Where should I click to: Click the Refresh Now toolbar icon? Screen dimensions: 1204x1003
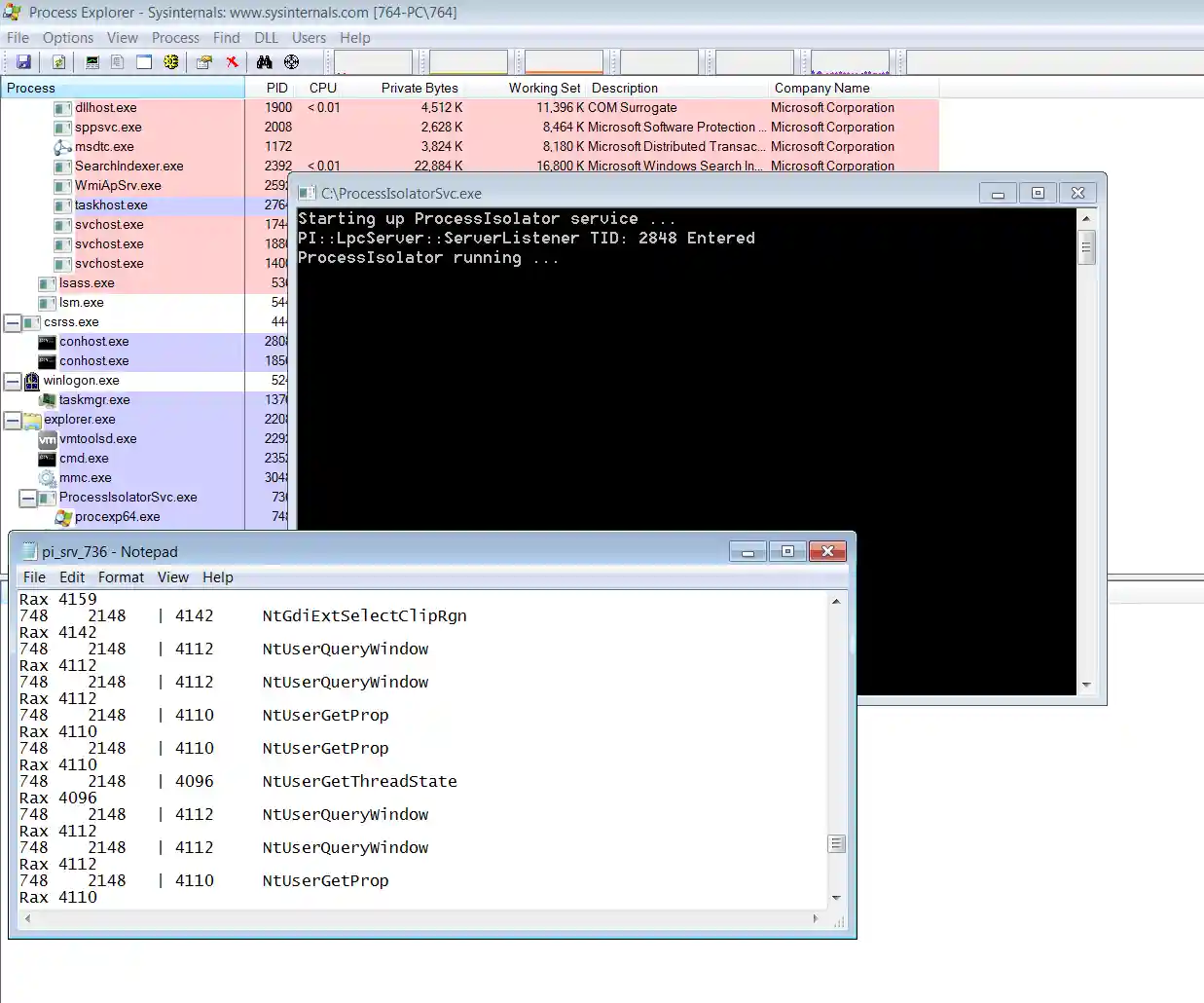pos(58,62)
